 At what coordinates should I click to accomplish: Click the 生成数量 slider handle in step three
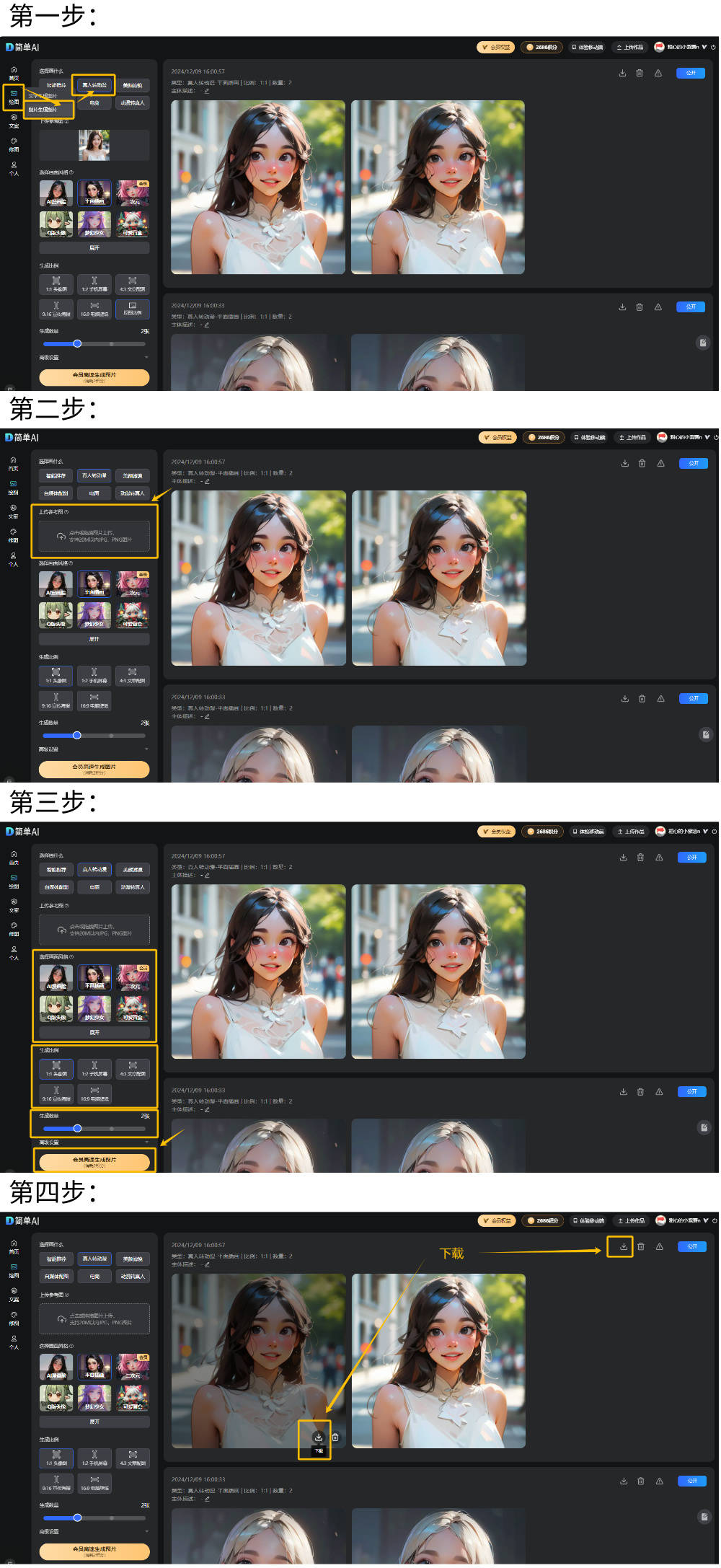[x=77, y=1129]
